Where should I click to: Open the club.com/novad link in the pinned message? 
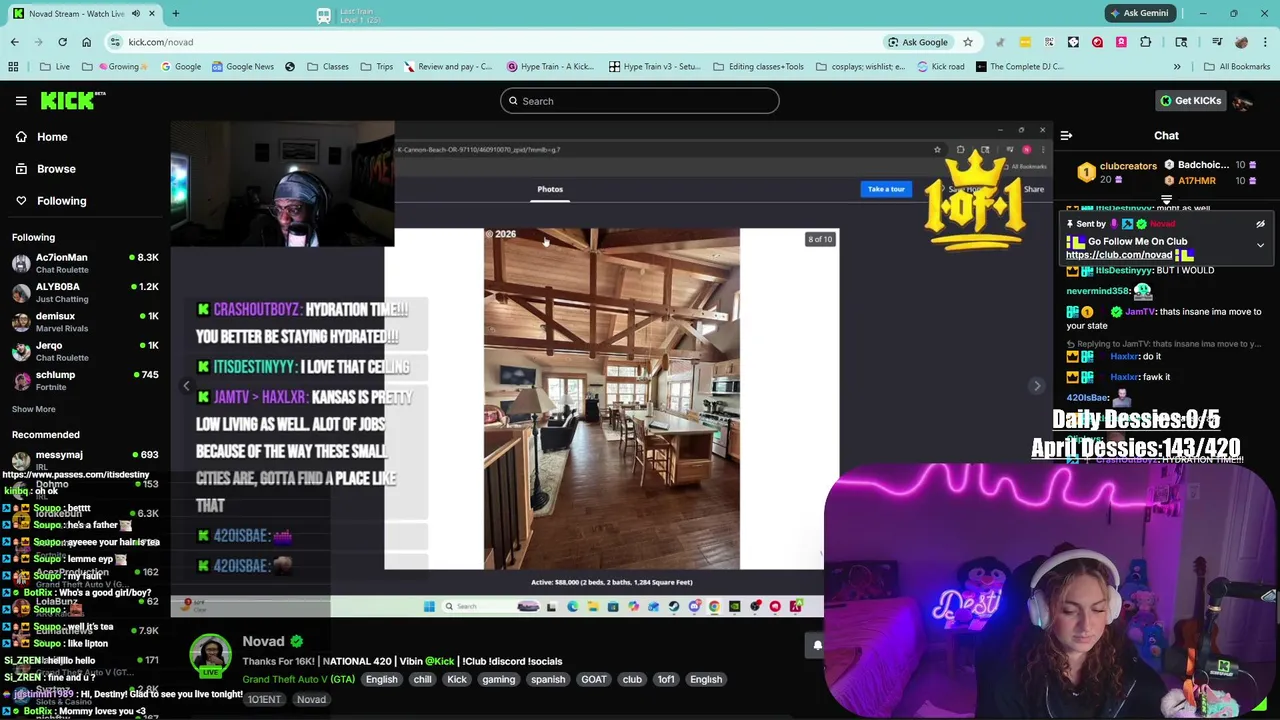pos(1118,255)
